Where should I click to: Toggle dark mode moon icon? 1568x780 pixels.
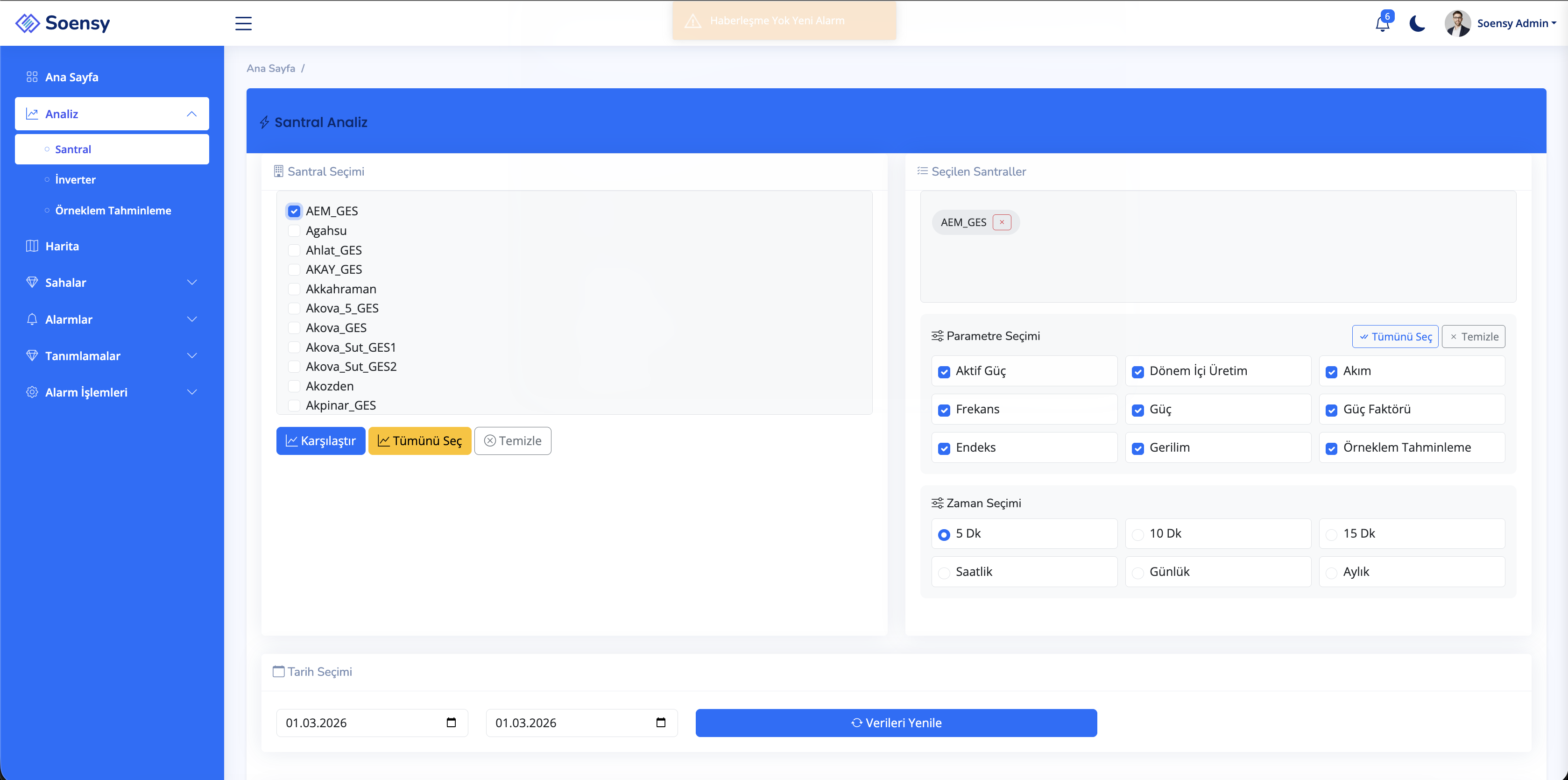pyautogui.click(x=1417, y=24)
